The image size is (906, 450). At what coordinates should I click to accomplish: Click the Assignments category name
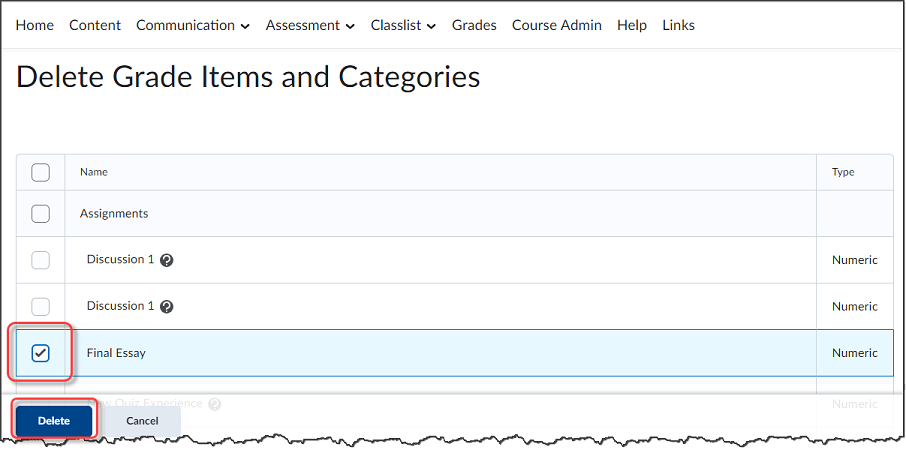114,213
